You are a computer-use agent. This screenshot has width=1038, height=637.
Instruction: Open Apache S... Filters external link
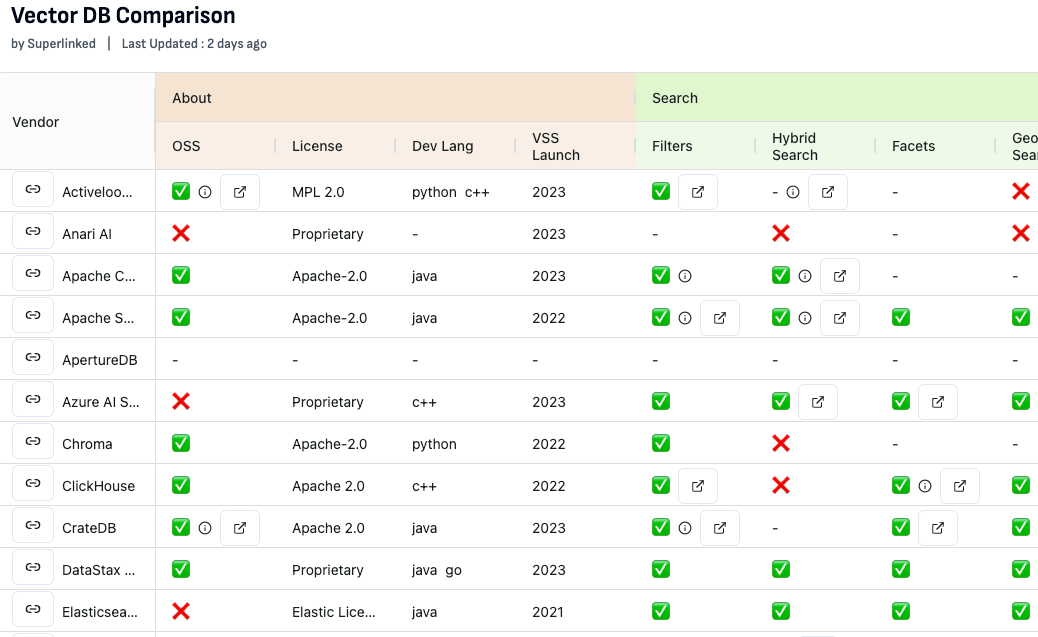pyautogui.click(x=720, y=318)
